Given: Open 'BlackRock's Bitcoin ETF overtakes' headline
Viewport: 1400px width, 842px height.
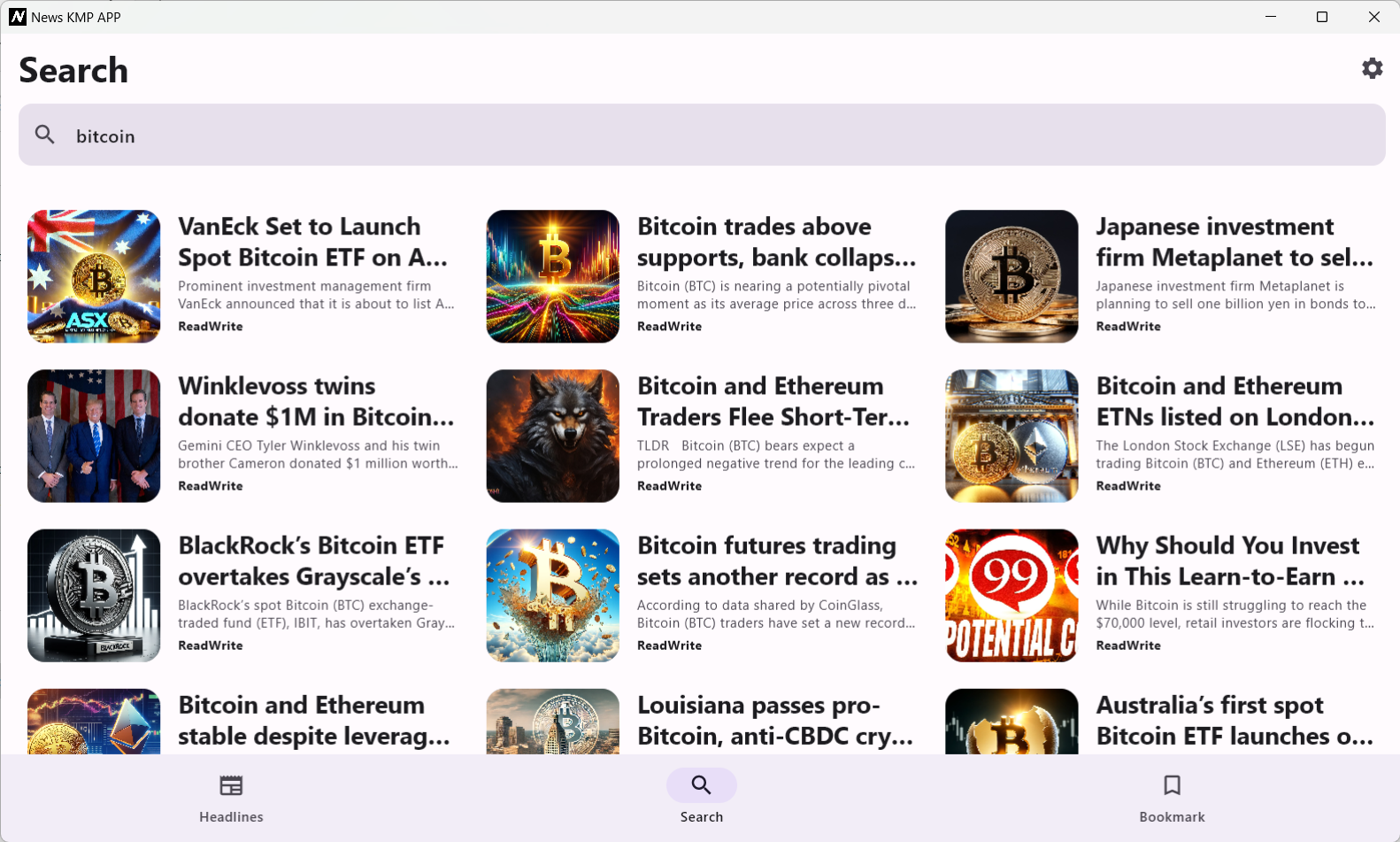Looking at the screenshot, I should (314, 560).
